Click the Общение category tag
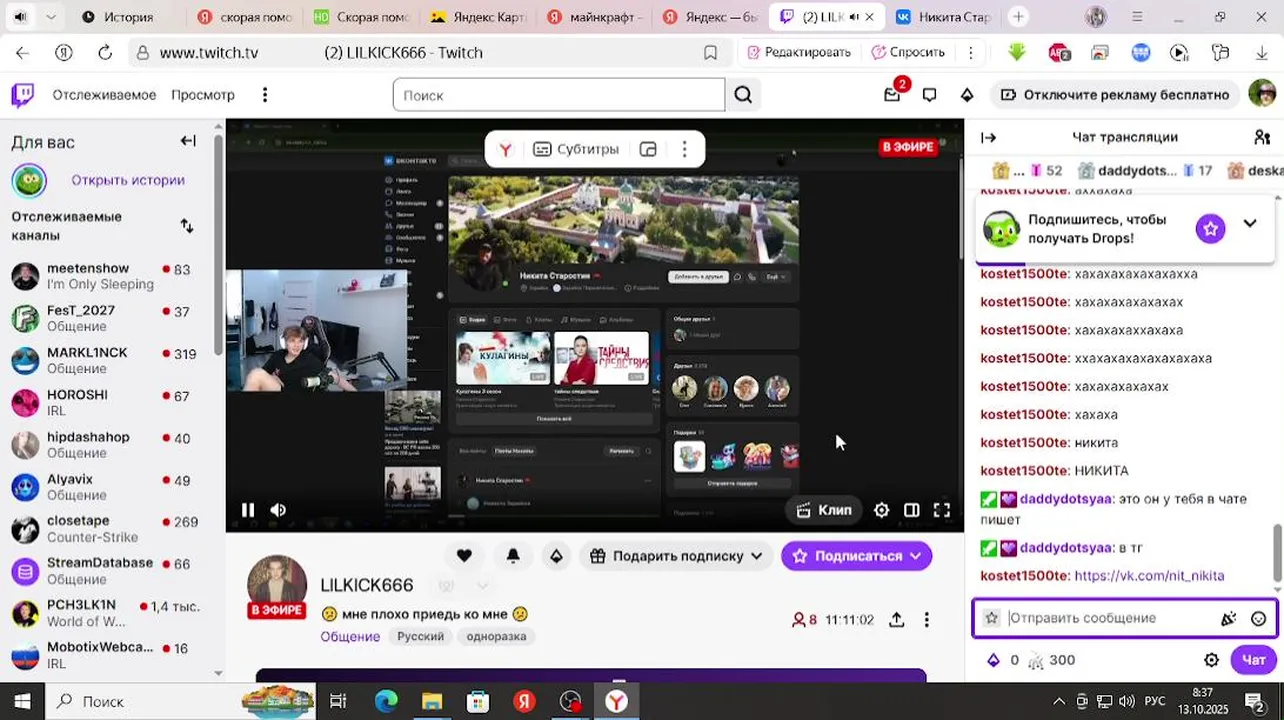This screenshot has height=720, width=1284. (350, 637)
